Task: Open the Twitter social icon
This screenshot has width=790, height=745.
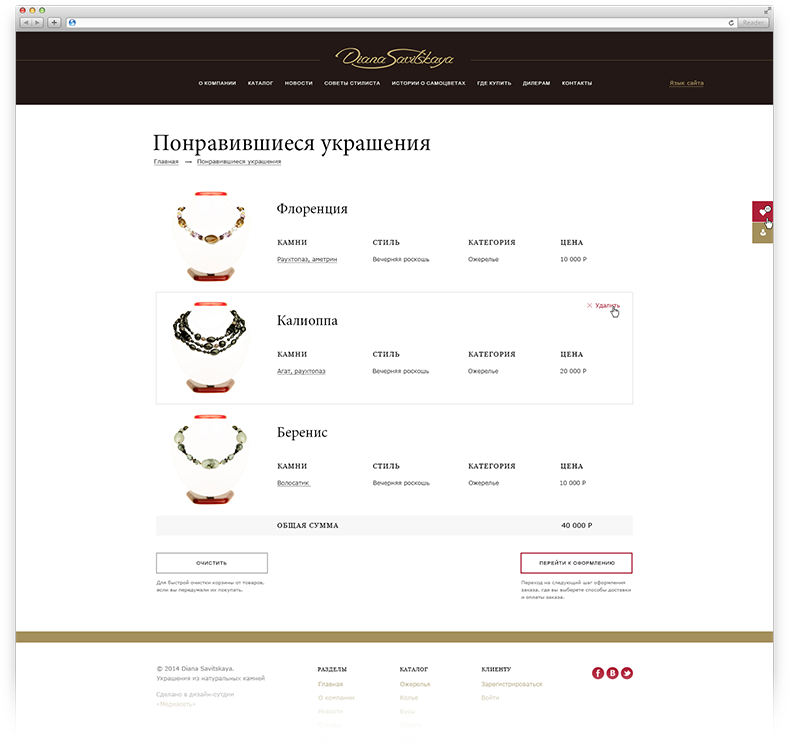Action: (627, 673)
